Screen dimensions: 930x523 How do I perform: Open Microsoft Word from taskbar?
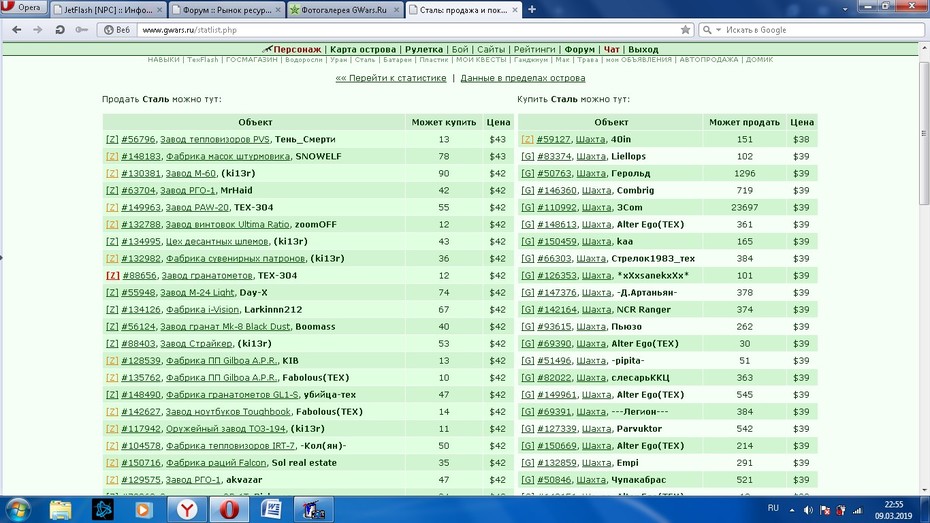(271, 510)
